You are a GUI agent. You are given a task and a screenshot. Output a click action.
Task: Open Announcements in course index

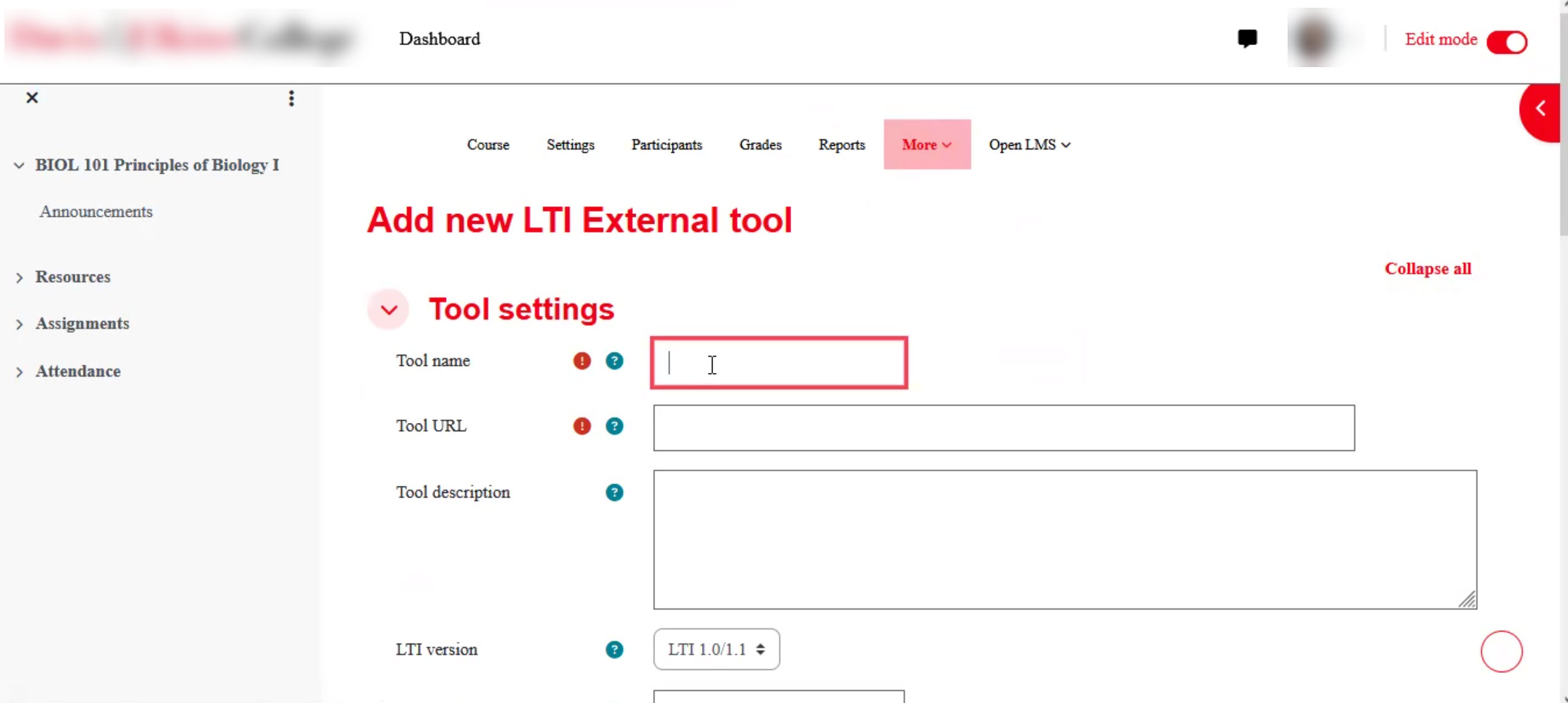click(96, 211)
